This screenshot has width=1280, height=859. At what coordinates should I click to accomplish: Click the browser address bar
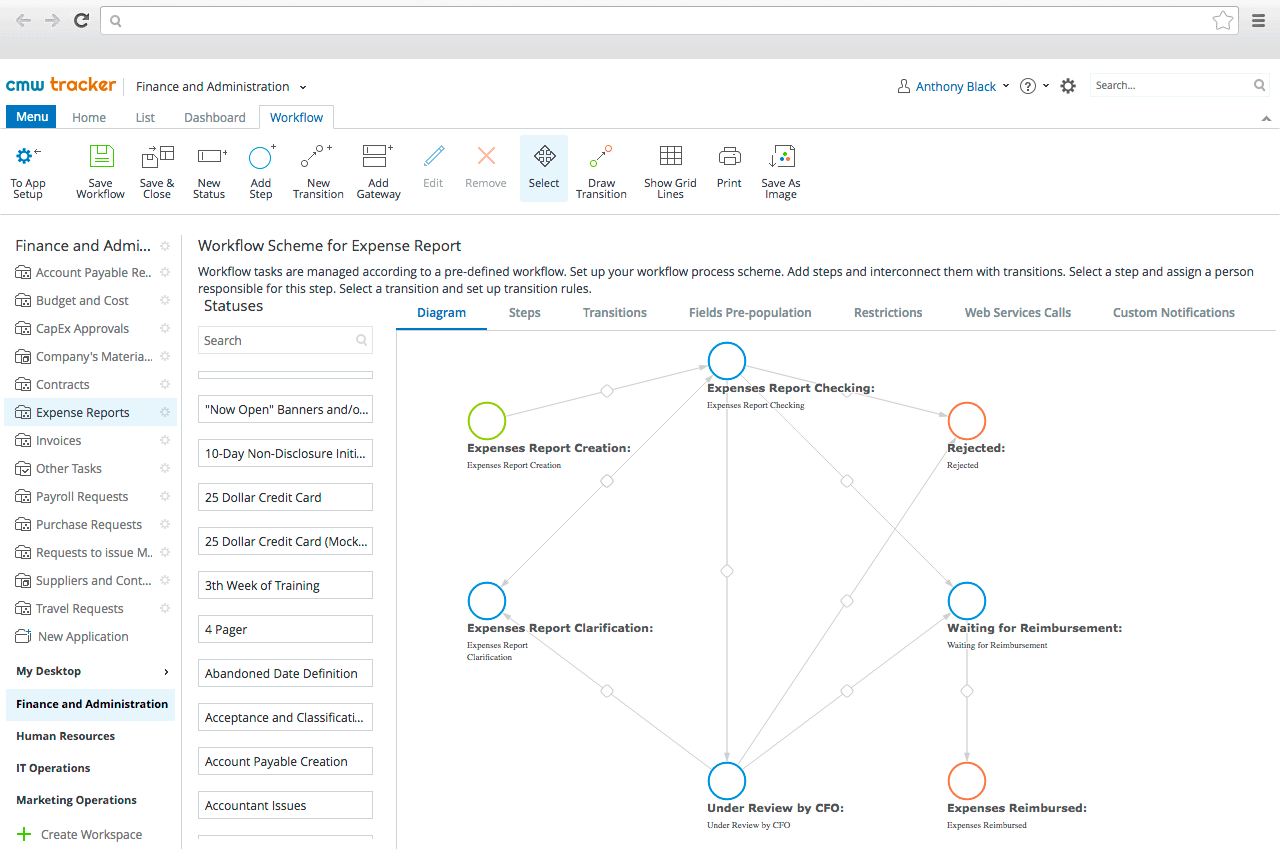[x=668, y=20]
